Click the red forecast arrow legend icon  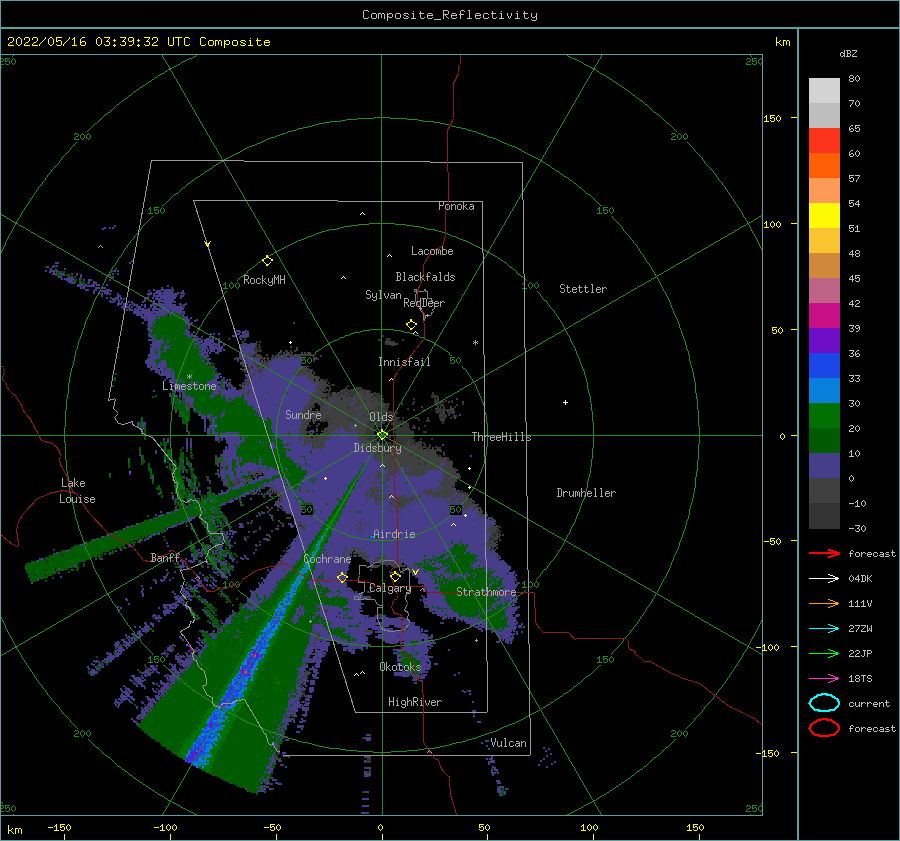pyautogui.click(x=824, y=553)
